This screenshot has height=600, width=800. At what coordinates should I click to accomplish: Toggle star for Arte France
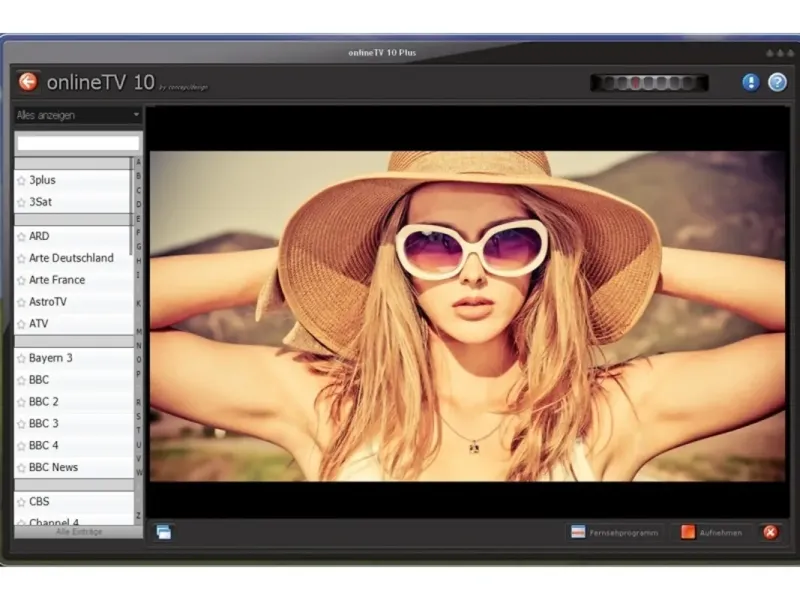point(21,281)
